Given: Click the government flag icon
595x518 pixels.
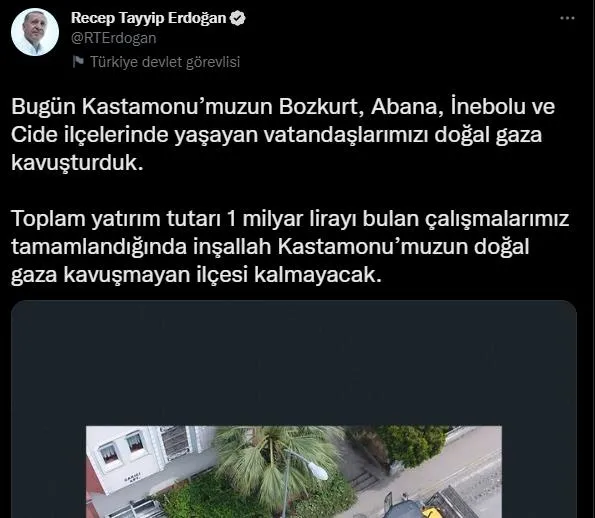Looking at the screenshot, I should pos(78,61).
